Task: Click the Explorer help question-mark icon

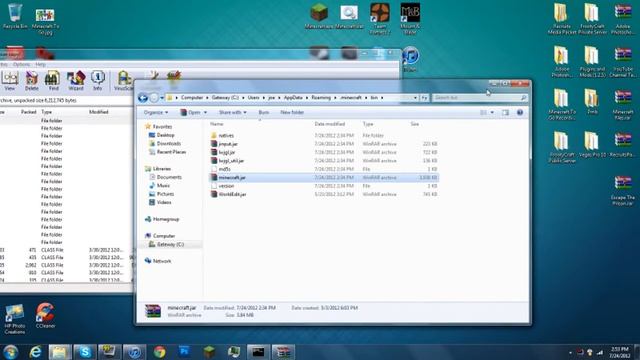Action: tap(520, 112)
